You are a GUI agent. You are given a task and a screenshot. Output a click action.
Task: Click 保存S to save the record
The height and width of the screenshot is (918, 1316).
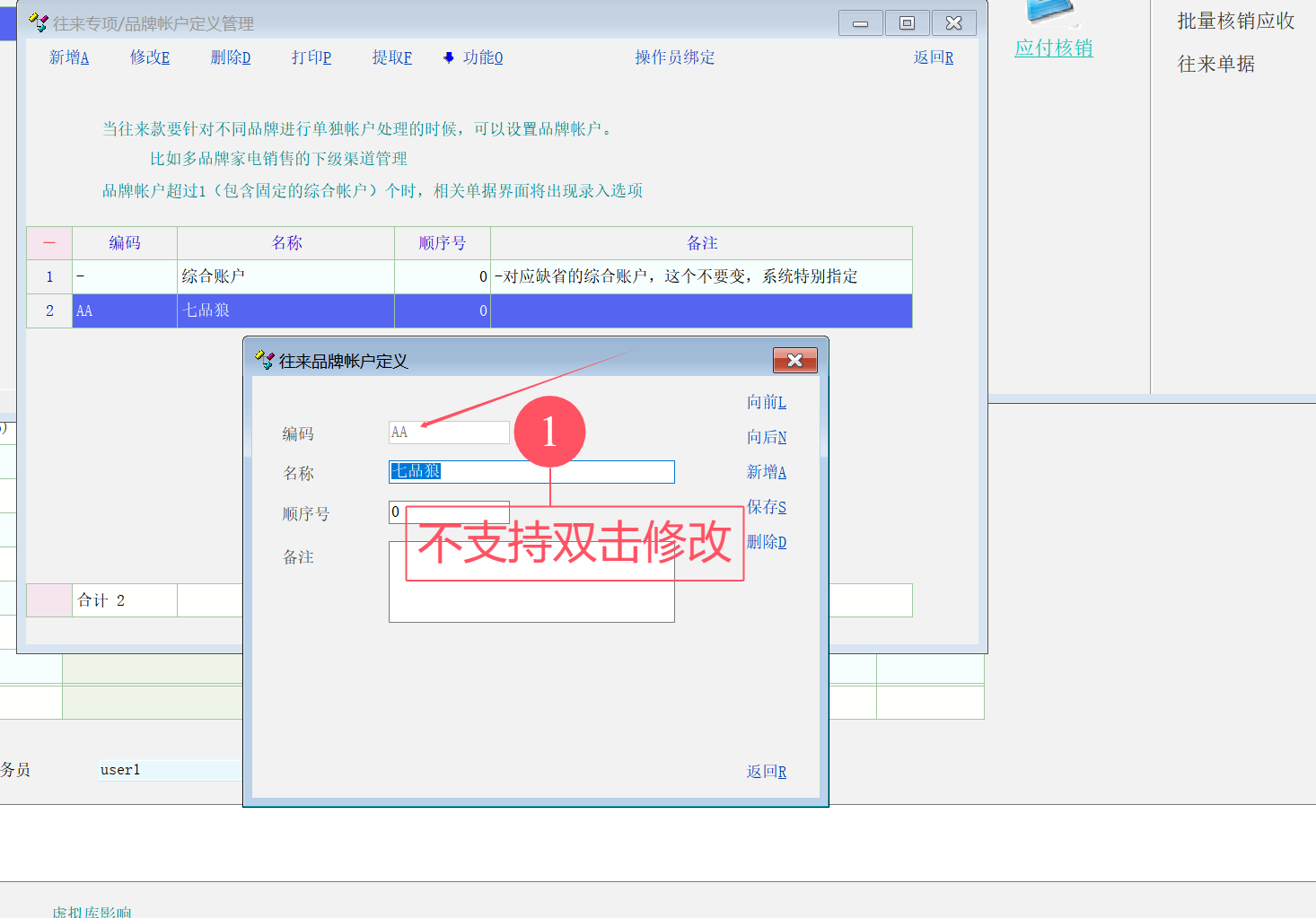767,507
